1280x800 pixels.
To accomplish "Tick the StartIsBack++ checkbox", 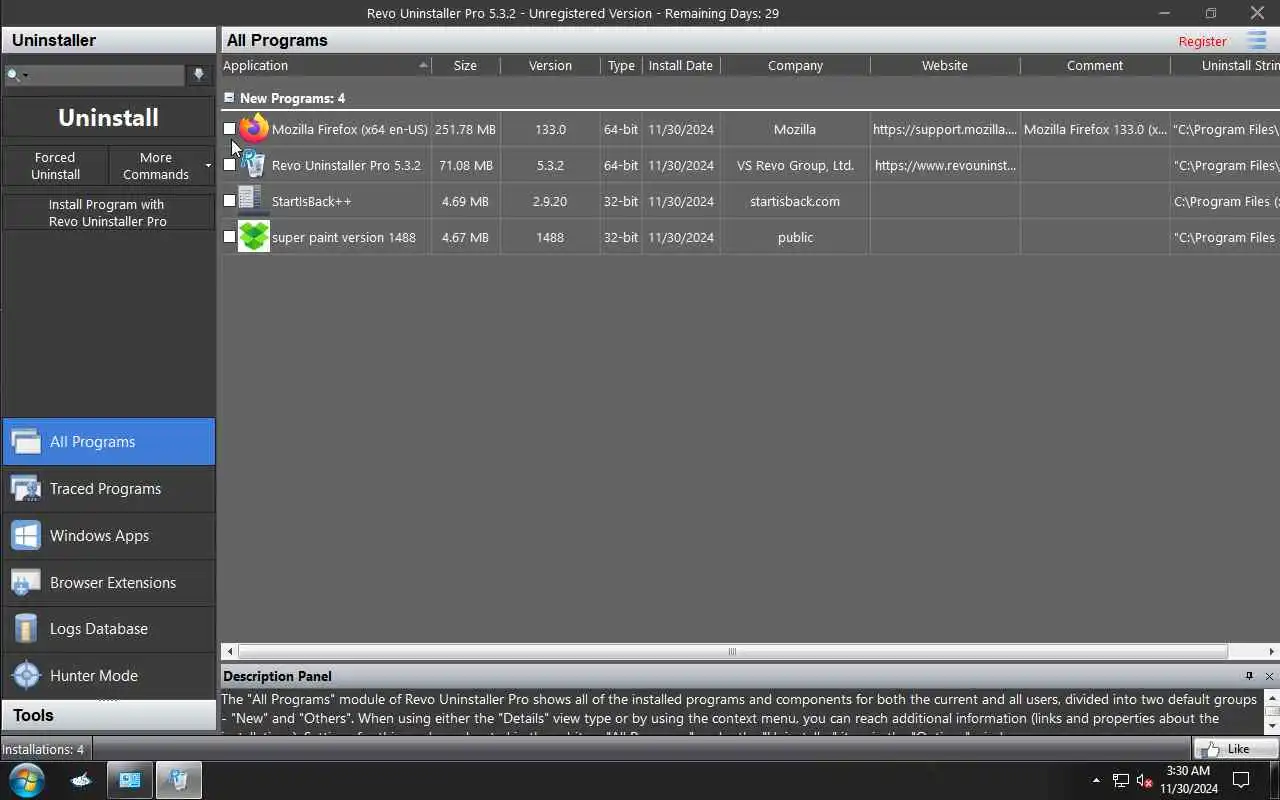I will coord(229,201).
